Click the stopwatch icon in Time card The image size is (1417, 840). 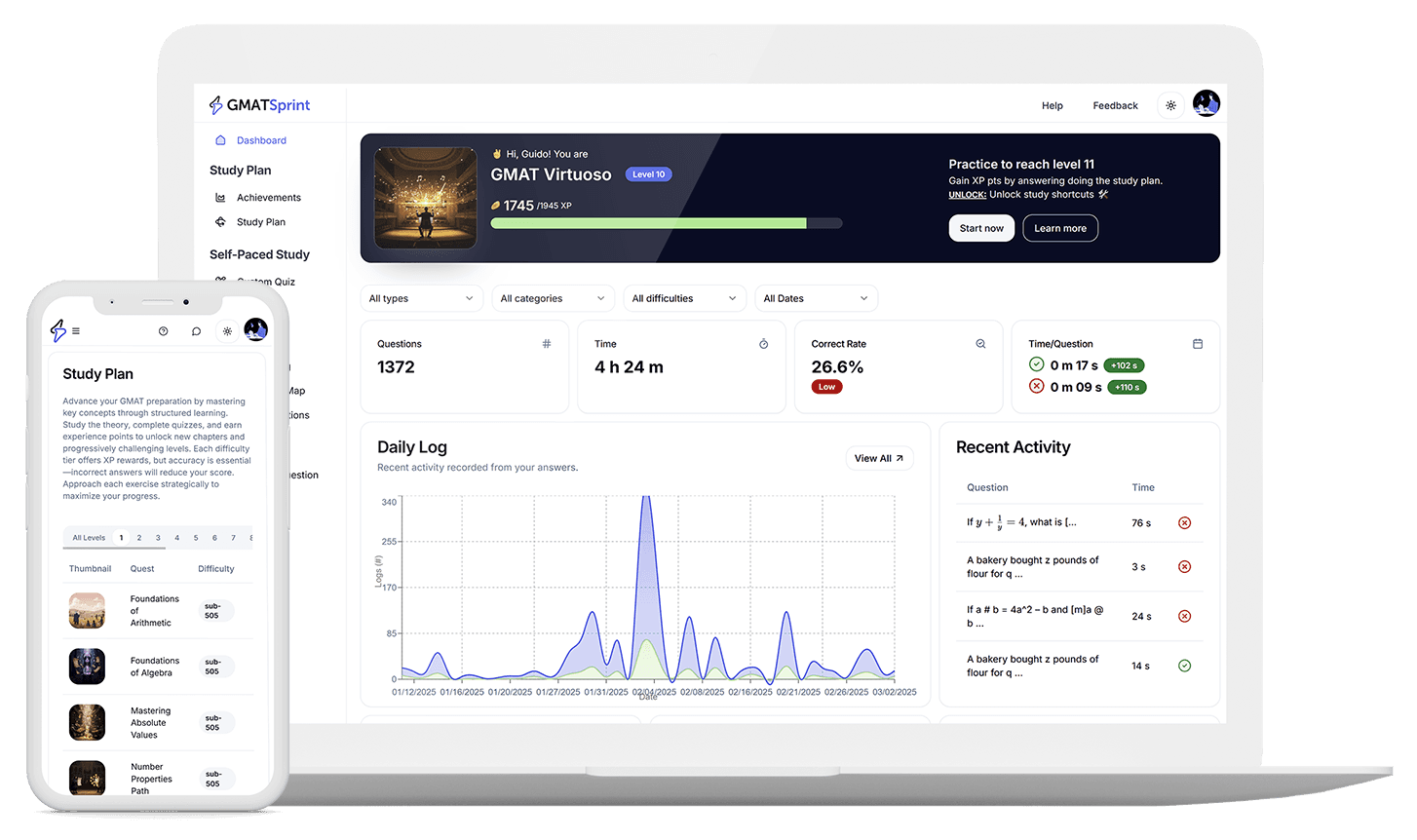764,344
